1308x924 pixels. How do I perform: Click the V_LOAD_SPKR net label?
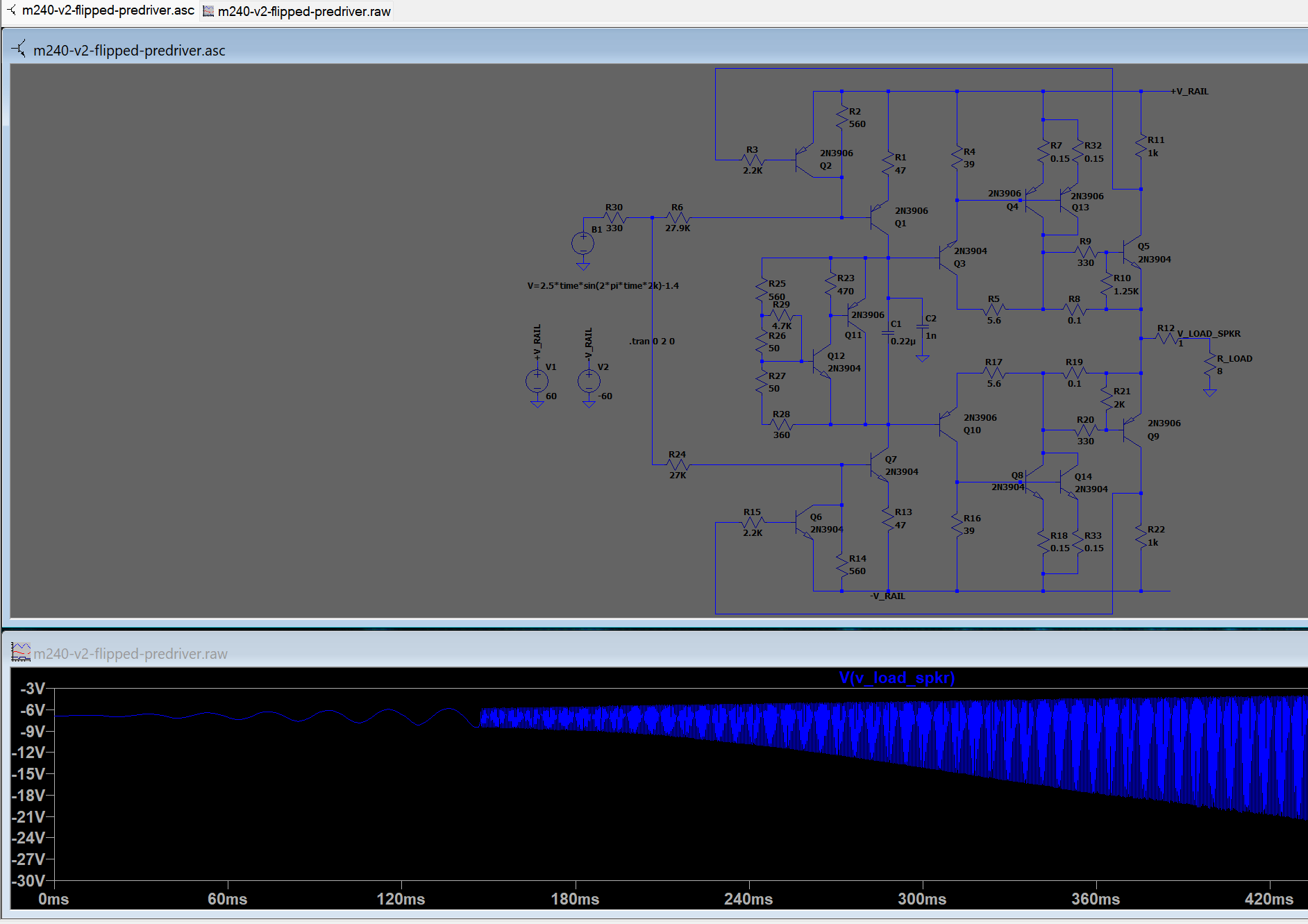(1209, 333)
